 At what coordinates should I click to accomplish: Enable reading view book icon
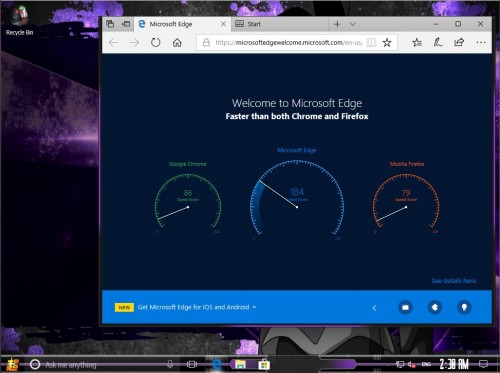point(371,43)
